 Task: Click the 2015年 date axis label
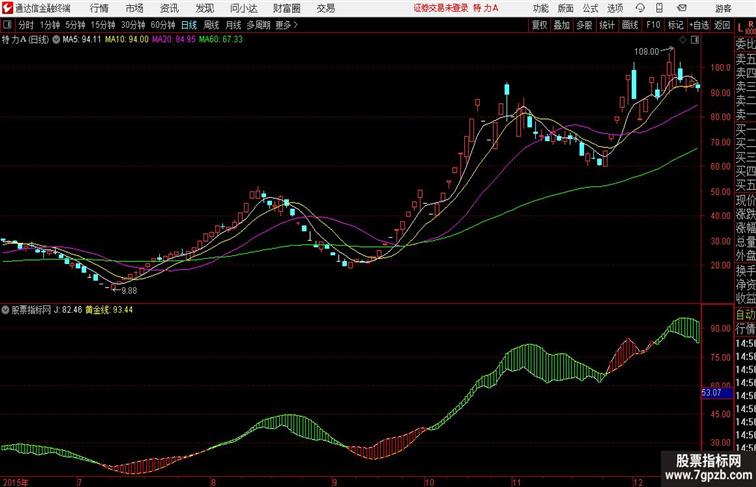tap(15, 482)
